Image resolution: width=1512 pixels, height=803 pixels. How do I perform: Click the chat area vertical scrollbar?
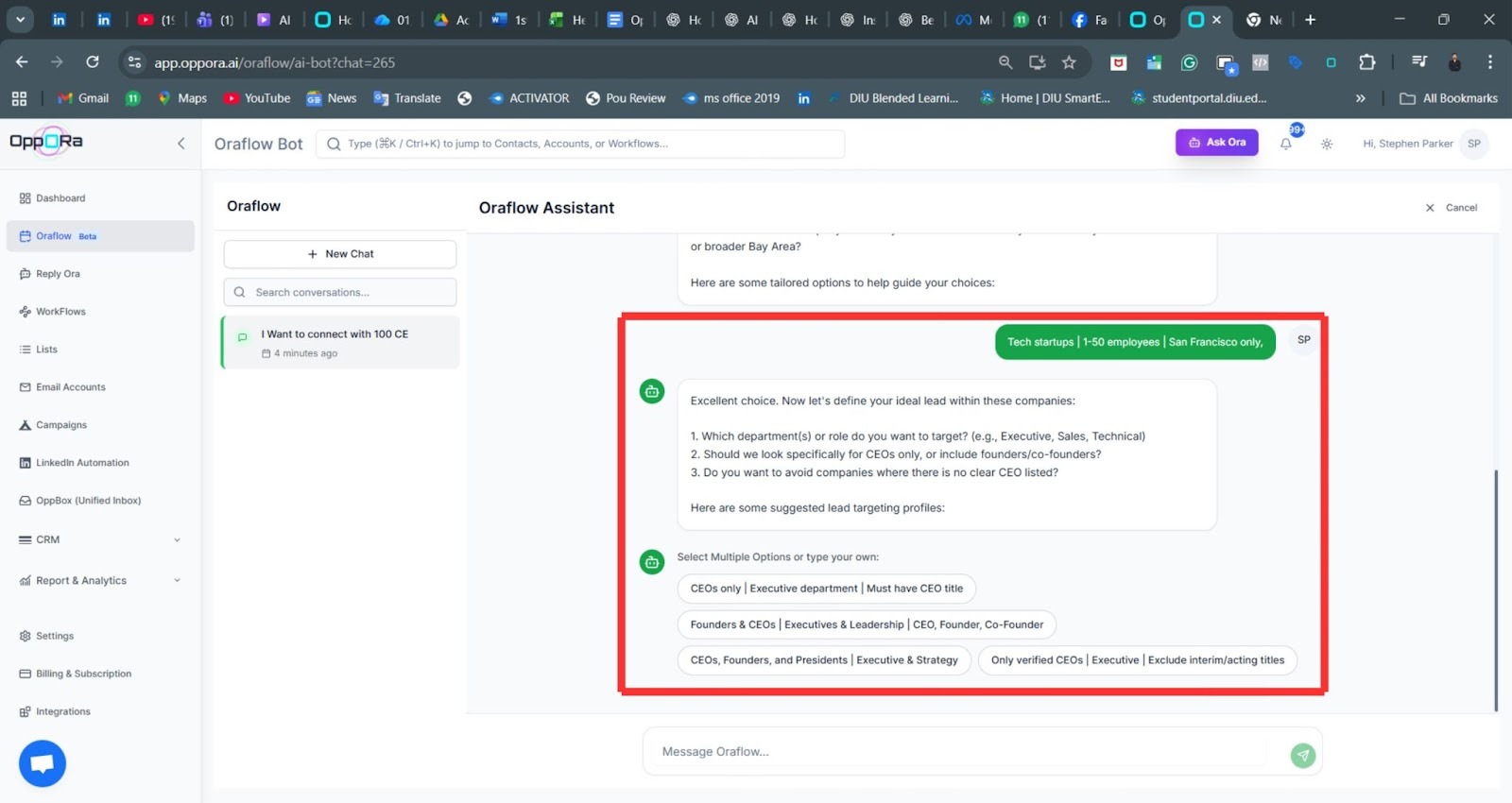click(1495, 586)
